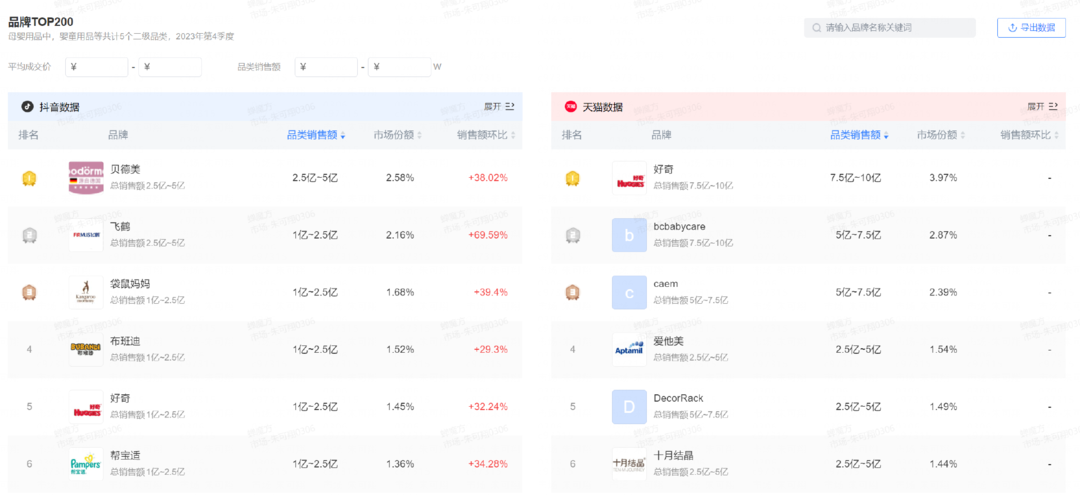
Task: Click the +34.28% growth value
Action: (x=488, y=463)
